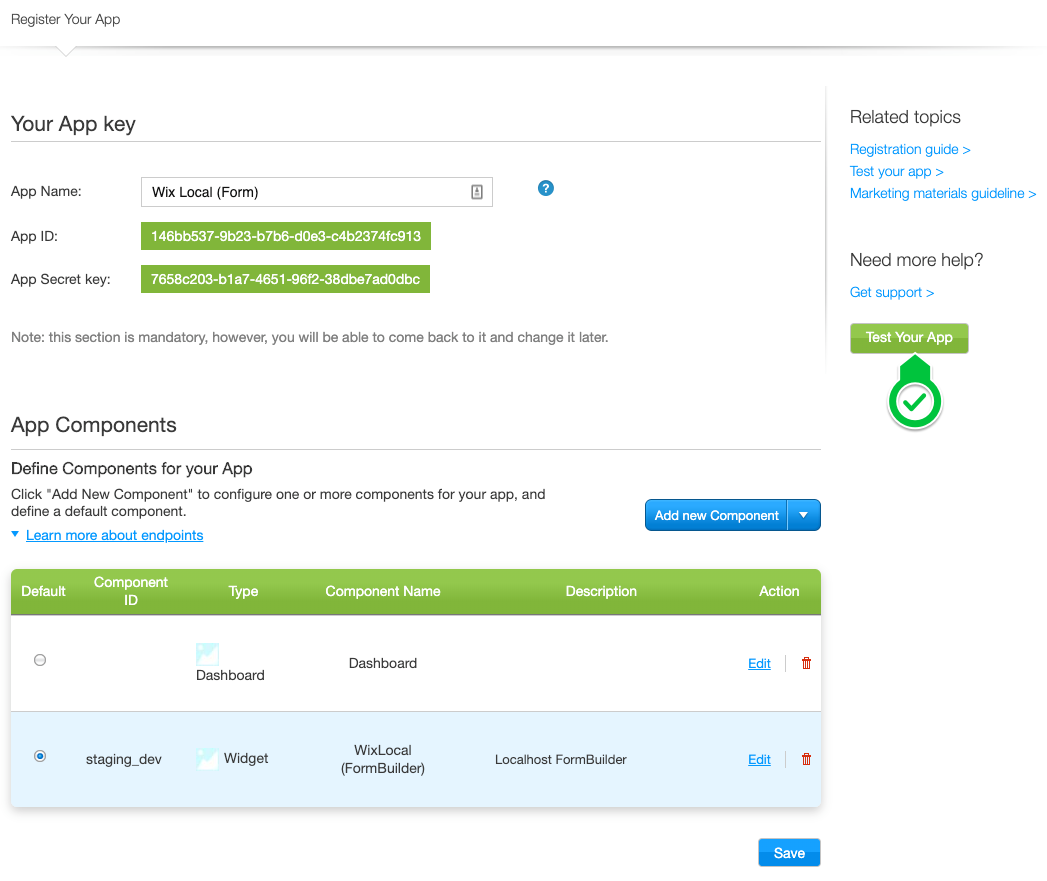
Task: Delete the Dashboard component via trash icon
Action: point(807,663)
